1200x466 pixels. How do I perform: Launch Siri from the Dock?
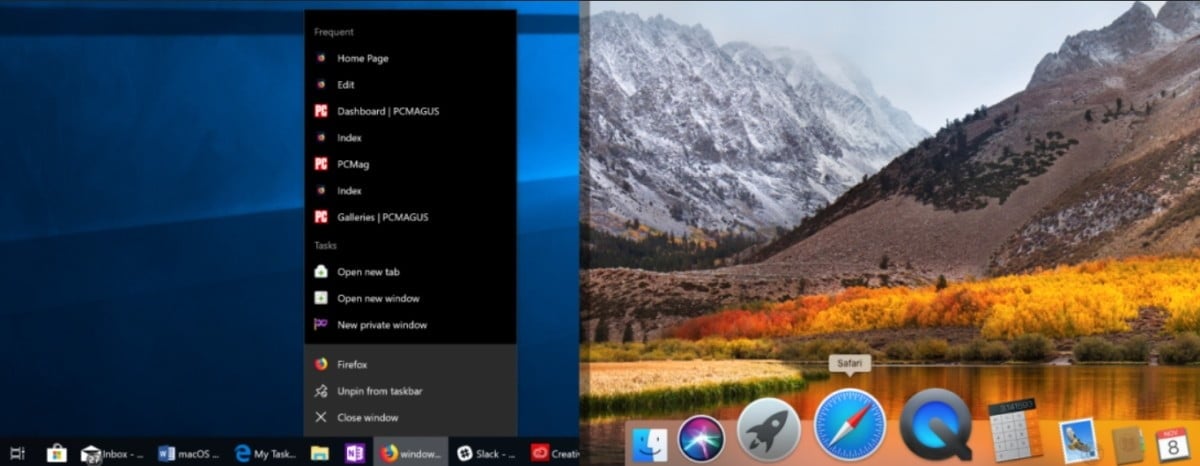click(701, 438)
